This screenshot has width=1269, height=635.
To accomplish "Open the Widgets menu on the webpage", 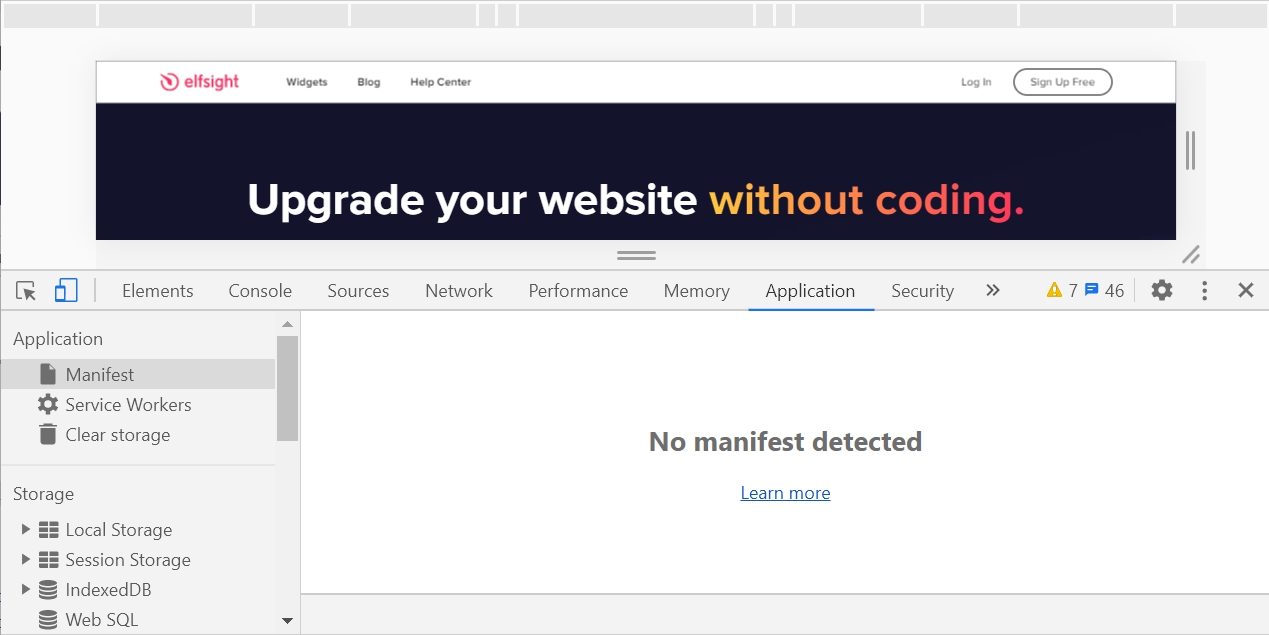I will click(x=305, y=81).
